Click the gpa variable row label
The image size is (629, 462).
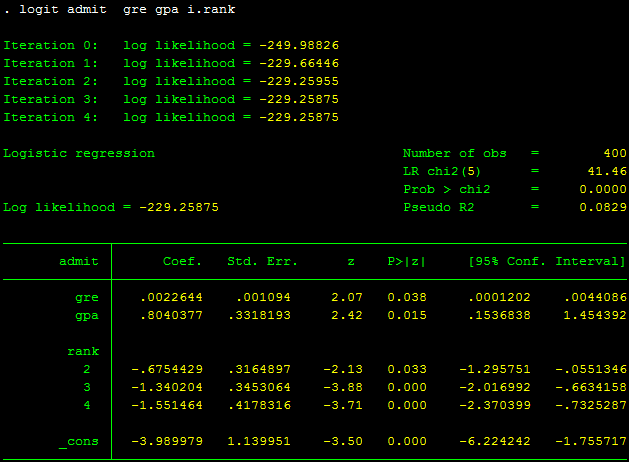(87, 316)
